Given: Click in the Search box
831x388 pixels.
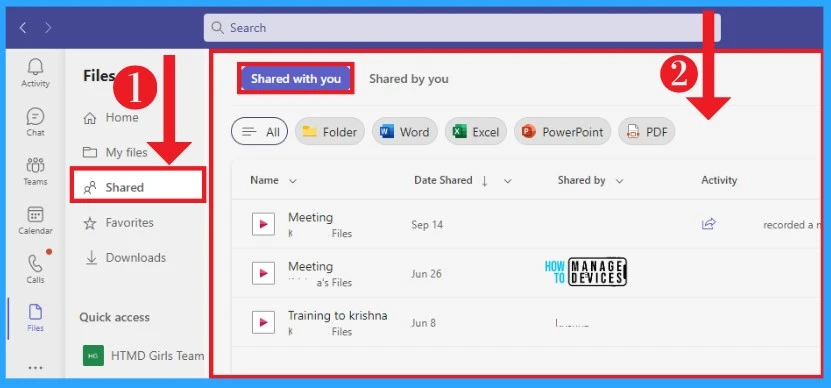Looking at the screenshot, I should coord(462,28).
